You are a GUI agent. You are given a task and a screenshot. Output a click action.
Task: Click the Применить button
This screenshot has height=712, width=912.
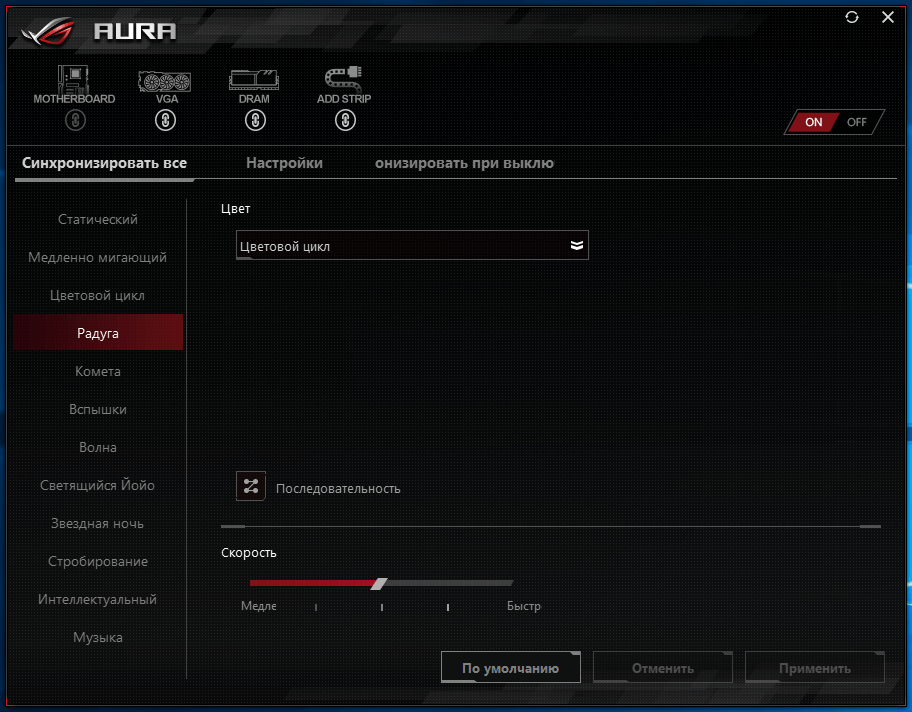(814, 668)
